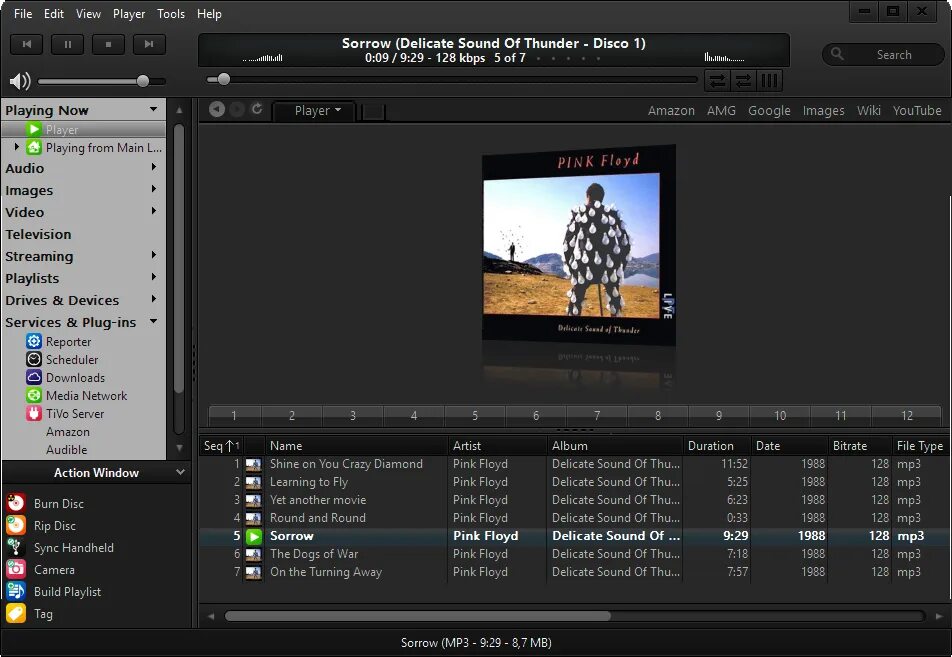Stop playback
The image size is (952, 657).
108,44
